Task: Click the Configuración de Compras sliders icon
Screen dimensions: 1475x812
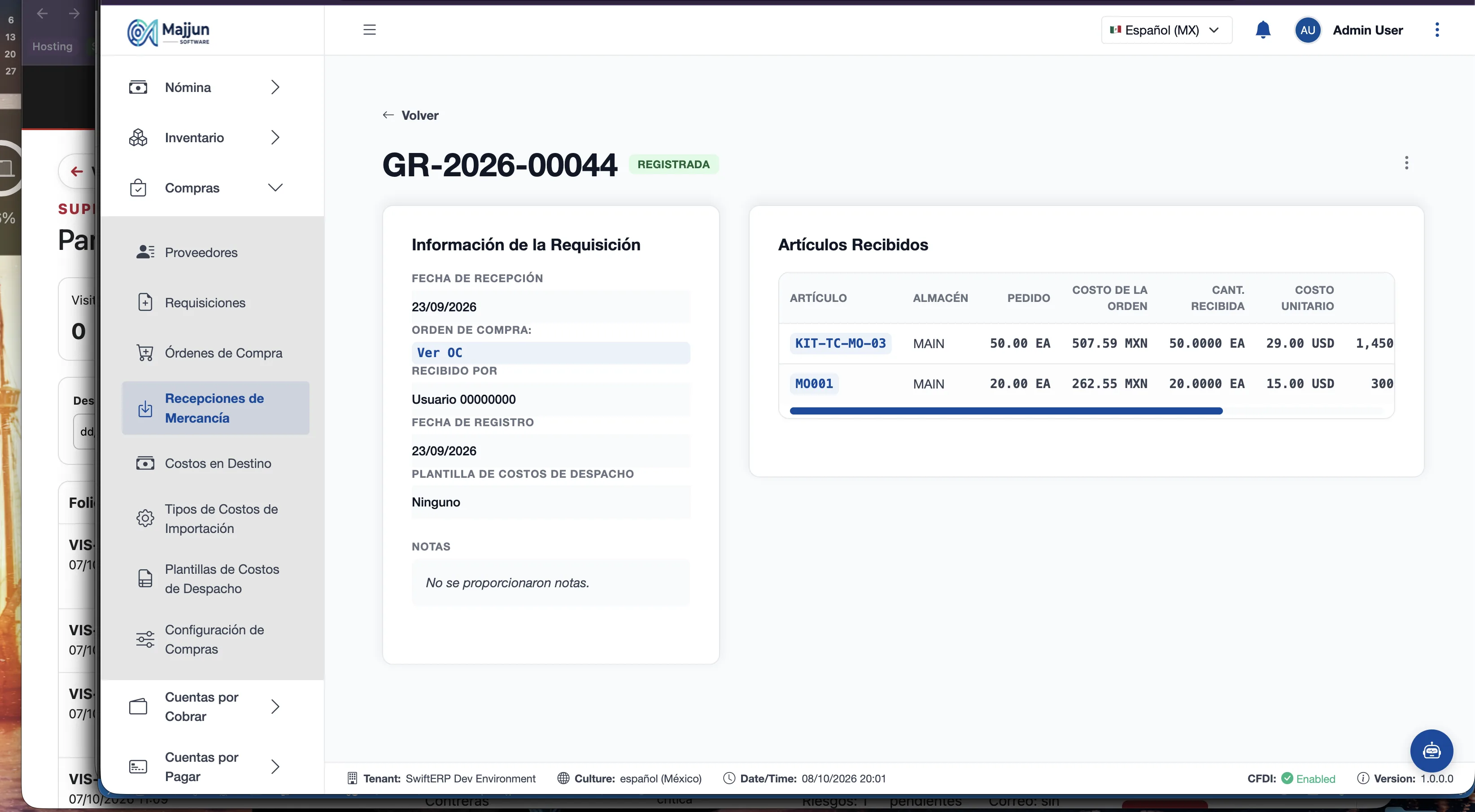Action: pyautogui.click(x=145, y=639)
